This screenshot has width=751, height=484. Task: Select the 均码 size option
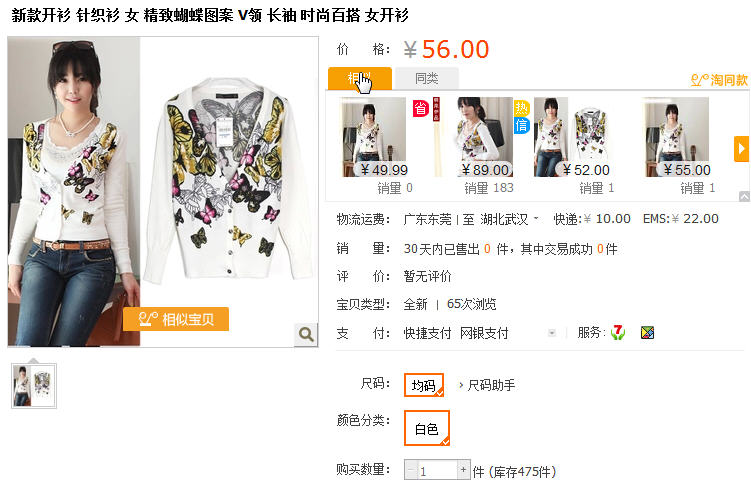point(424,385)
